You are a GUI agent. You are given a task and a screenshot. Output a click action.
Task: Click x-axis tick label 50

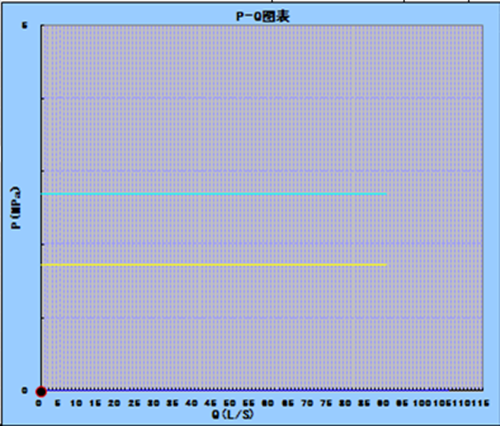(230, 403)
